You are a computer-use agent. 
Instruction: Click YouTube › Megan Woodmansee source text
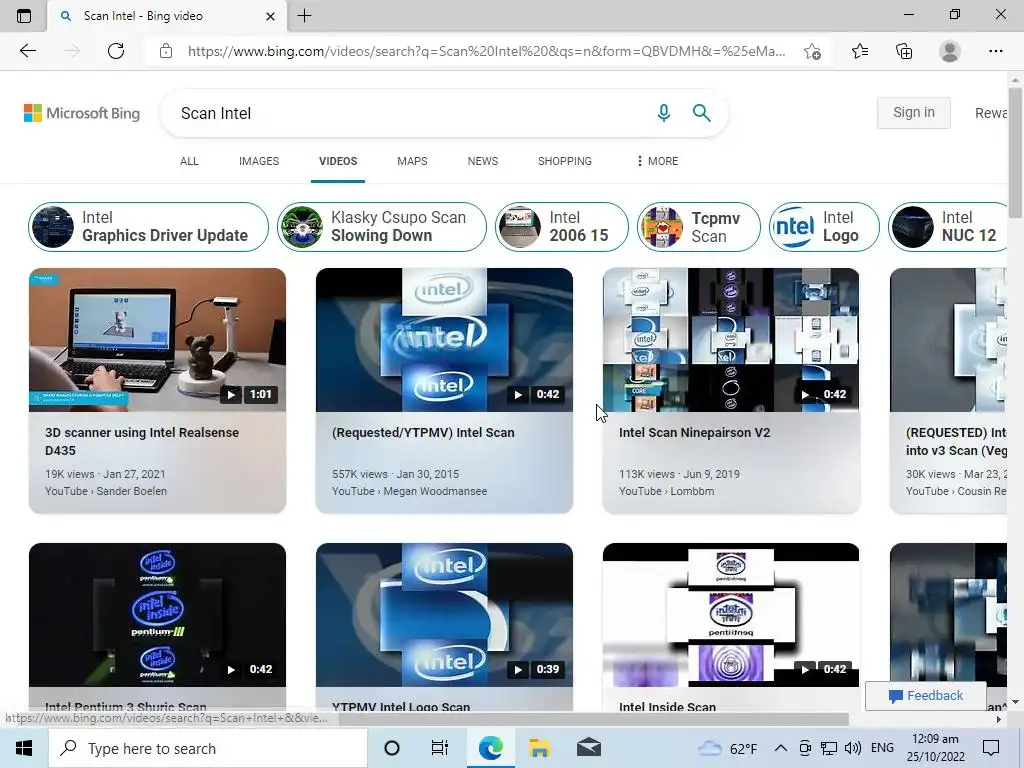409,491
